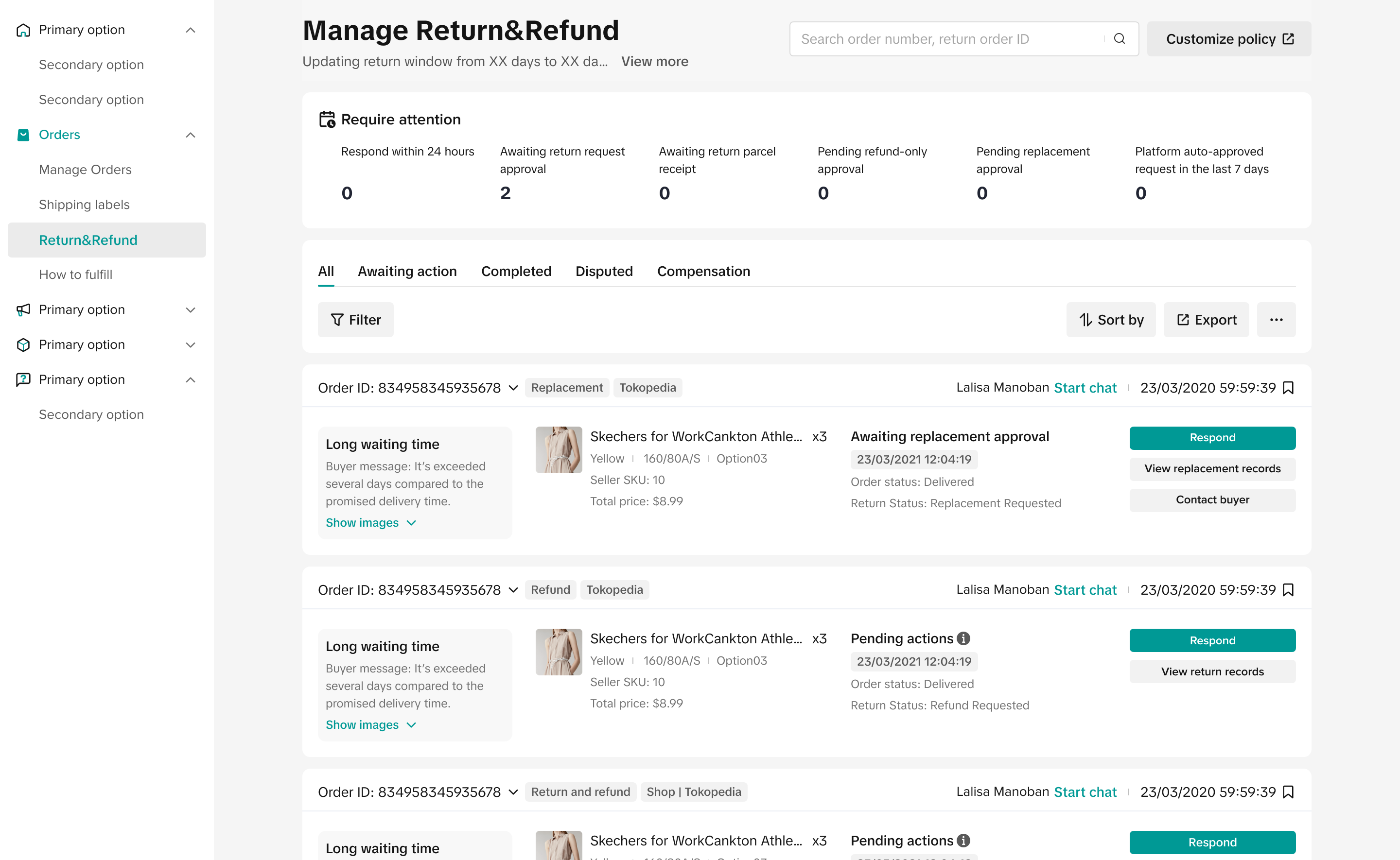
Task: Click the cube Primary option icon
Action: point(23,344)
